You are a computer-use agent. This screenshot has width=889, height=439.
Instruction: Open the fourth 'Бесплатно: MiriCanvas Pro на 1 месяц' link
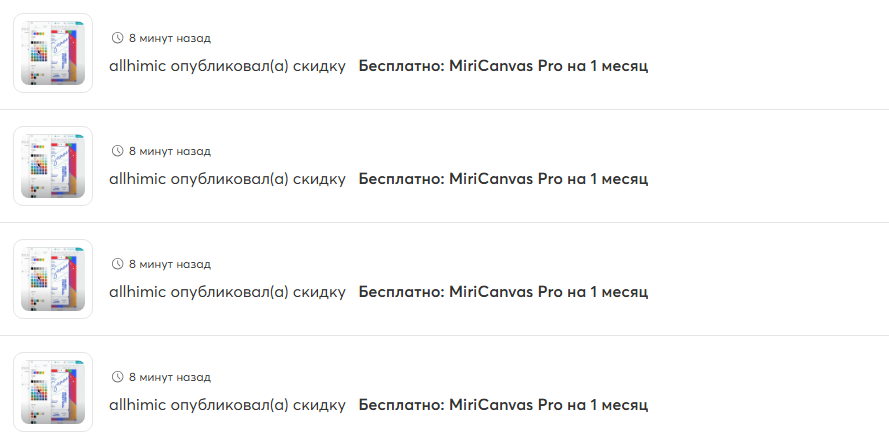tap(503, 405)
